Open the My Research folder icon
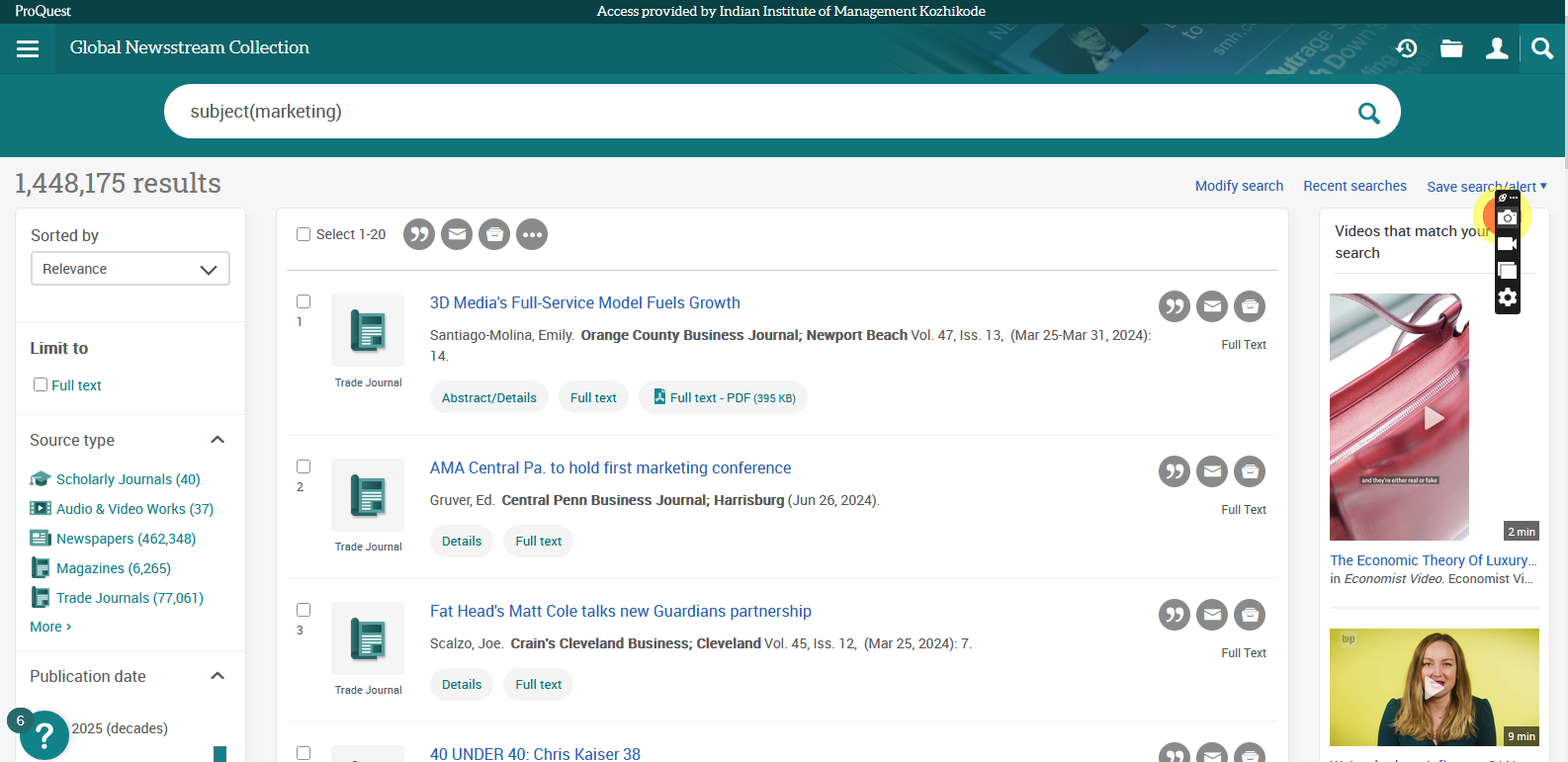The height and width of the screenshot is (762, 1568). pos(1451,48)
